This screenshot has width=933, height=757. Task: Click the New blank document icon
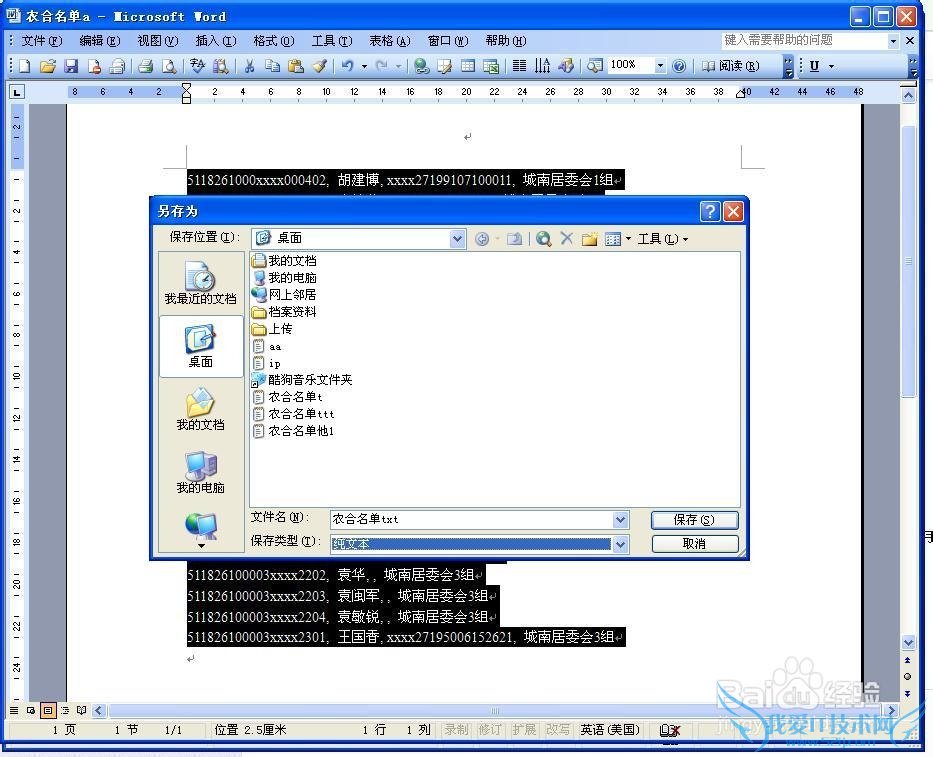[x=24, y=65]
